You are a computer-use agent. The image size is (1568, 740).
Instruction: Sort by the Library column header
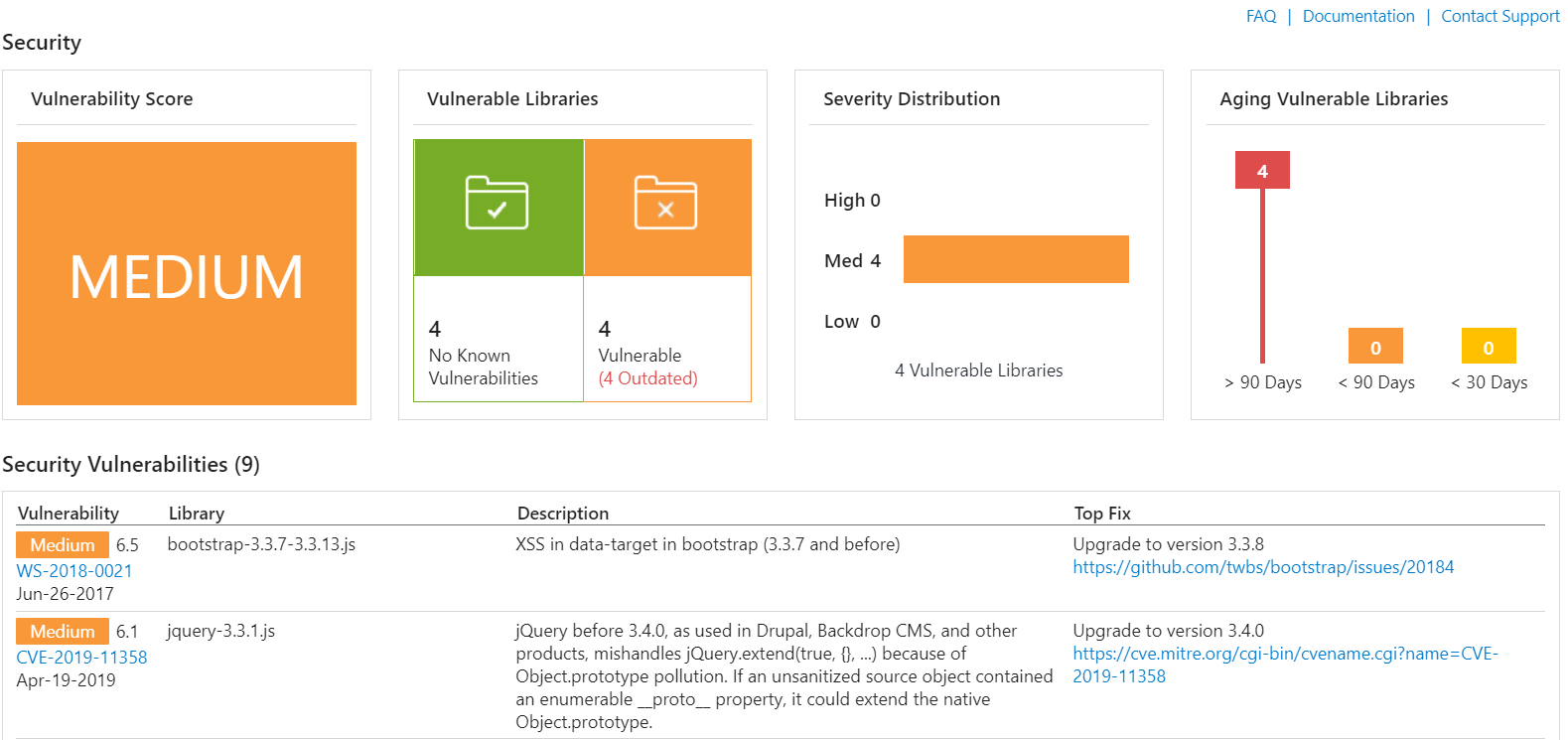(x=197, y=514)
